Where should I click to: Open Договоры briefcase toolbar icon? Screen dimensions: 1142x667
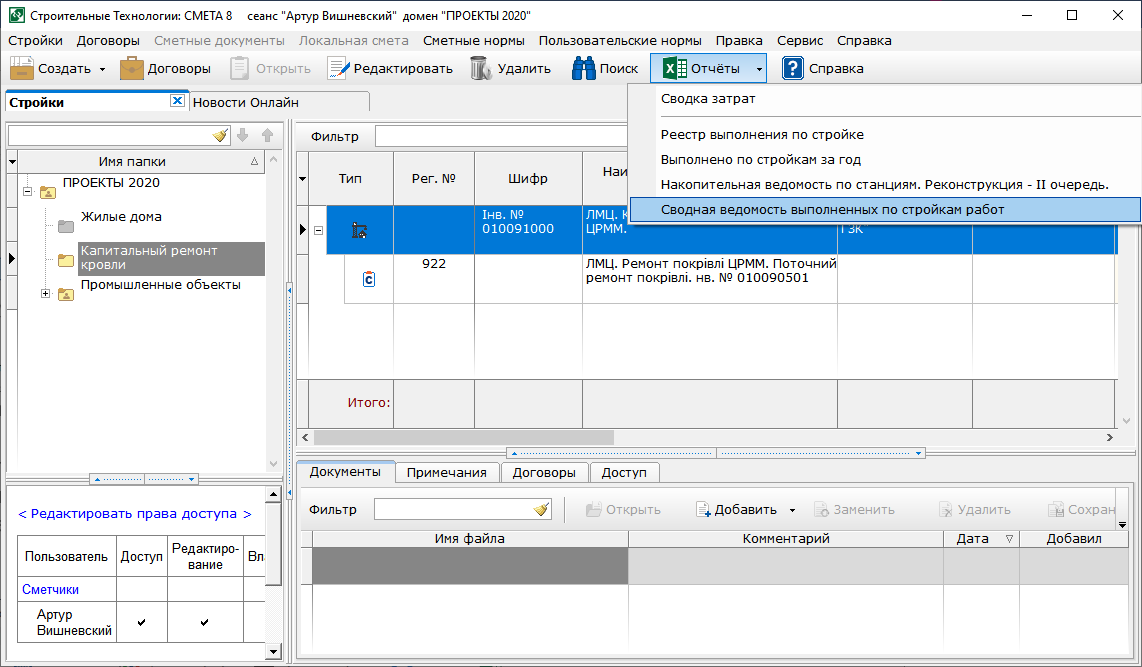tap(132, 68)
